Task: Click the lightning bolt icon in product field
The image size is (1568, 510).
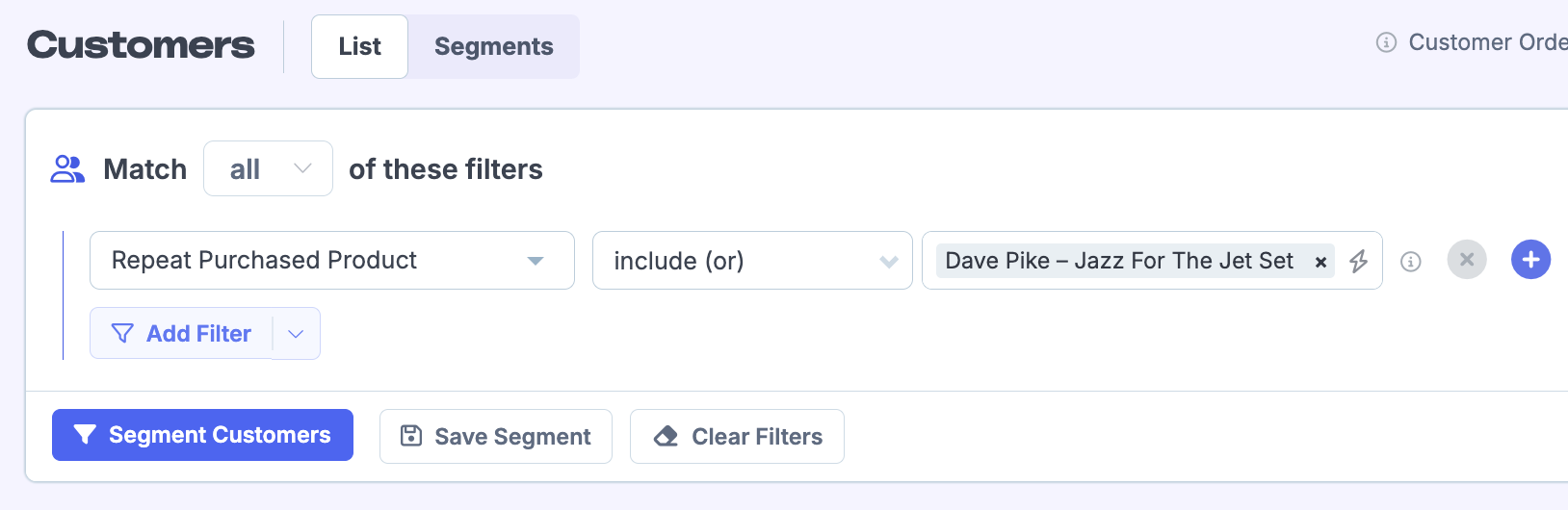Action: pos(1358,261)
